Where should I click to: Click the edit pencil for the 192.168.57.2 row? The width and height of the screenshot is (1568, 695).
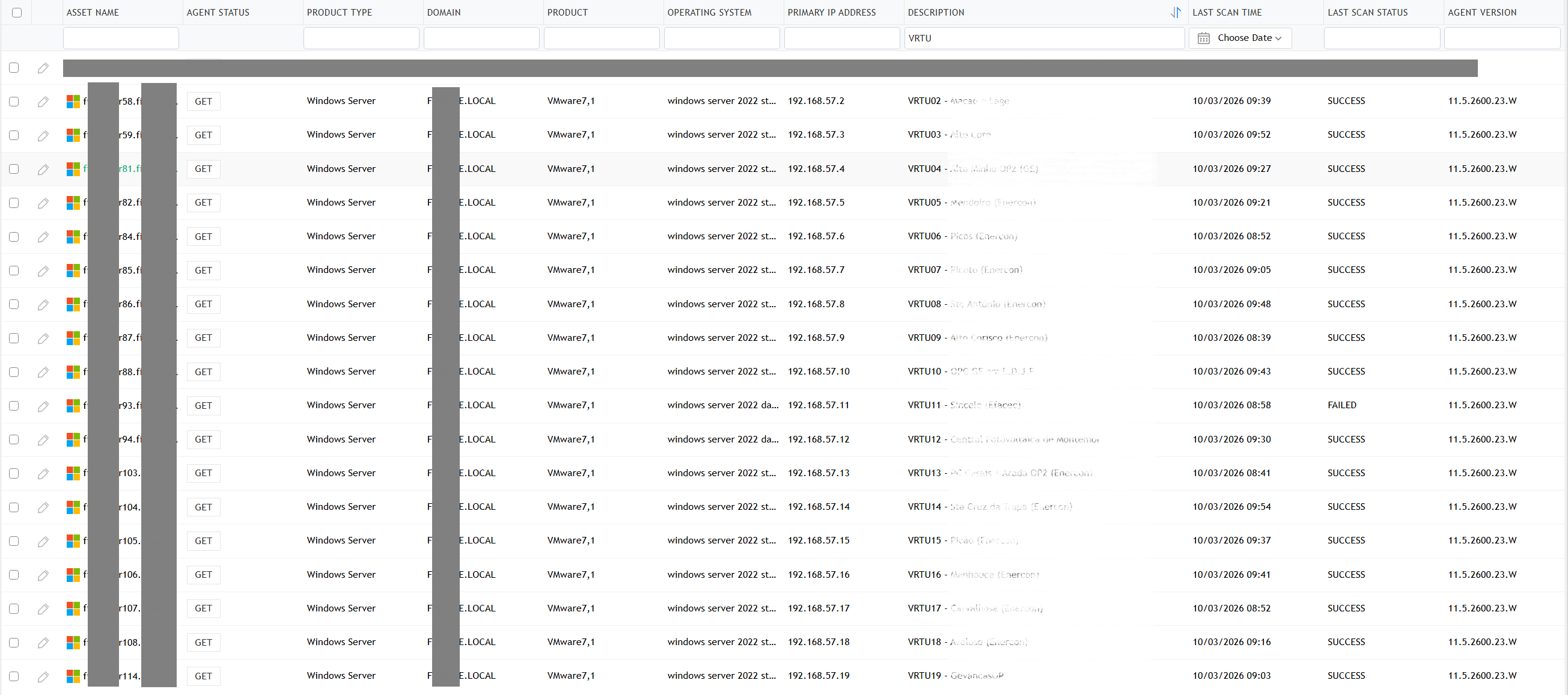click(x=43, y=102)
